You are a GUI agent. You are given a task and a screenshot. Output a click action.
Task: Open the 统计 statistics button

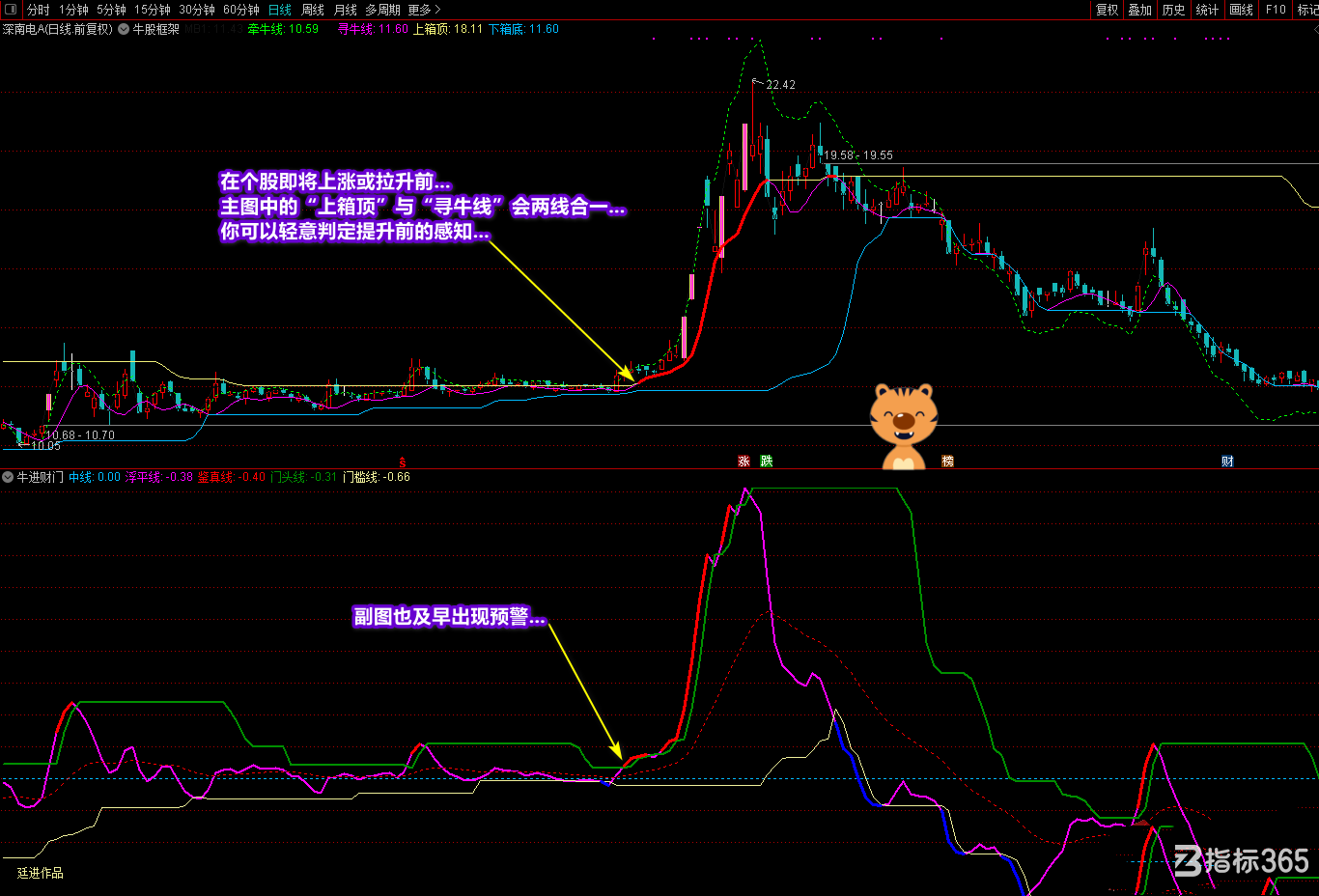coord(1207,10)
